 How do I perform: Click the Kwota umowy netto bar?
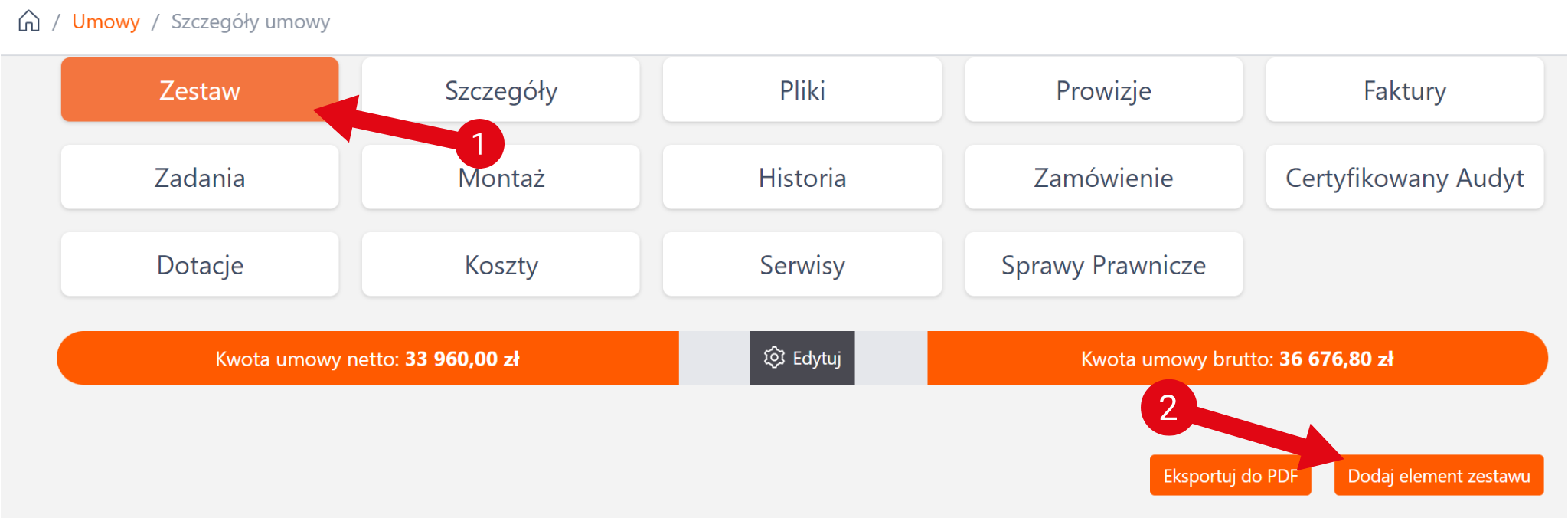pos(367,359)
